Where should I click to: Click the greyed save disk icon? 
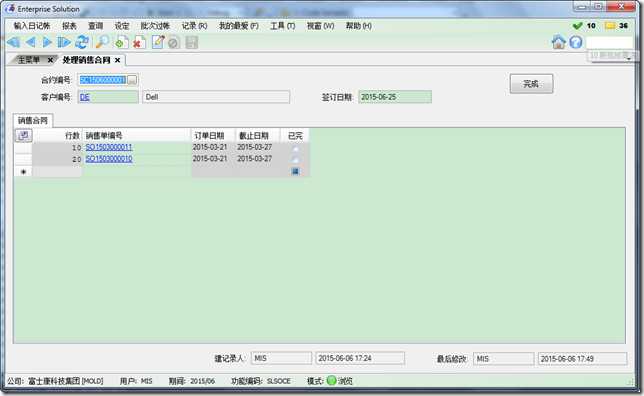tap(191, 42)
